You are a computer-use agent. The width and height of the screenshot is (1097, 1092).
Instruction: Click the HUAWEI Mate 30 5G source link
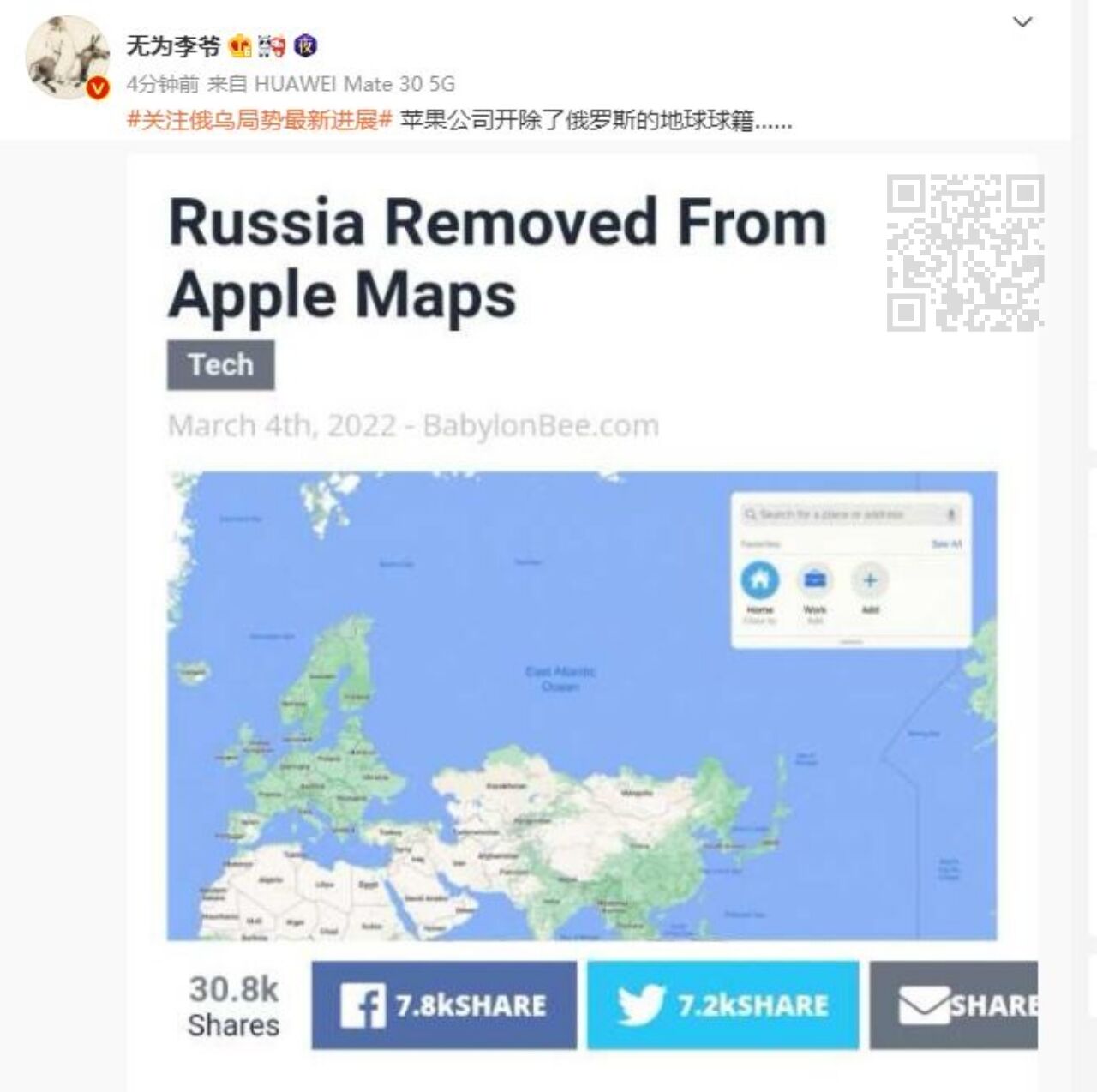pos(355,84)
